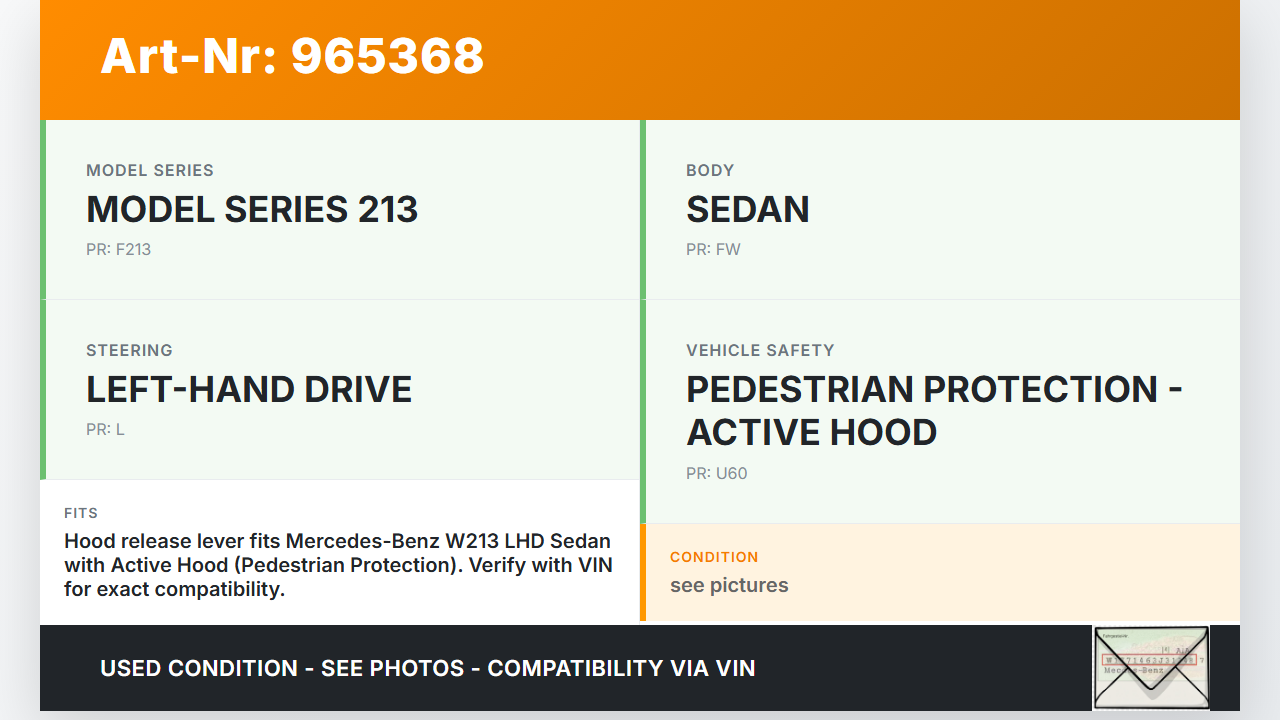Select the BODY field label
The image size is (1280, 720).
tap(710, 170)
